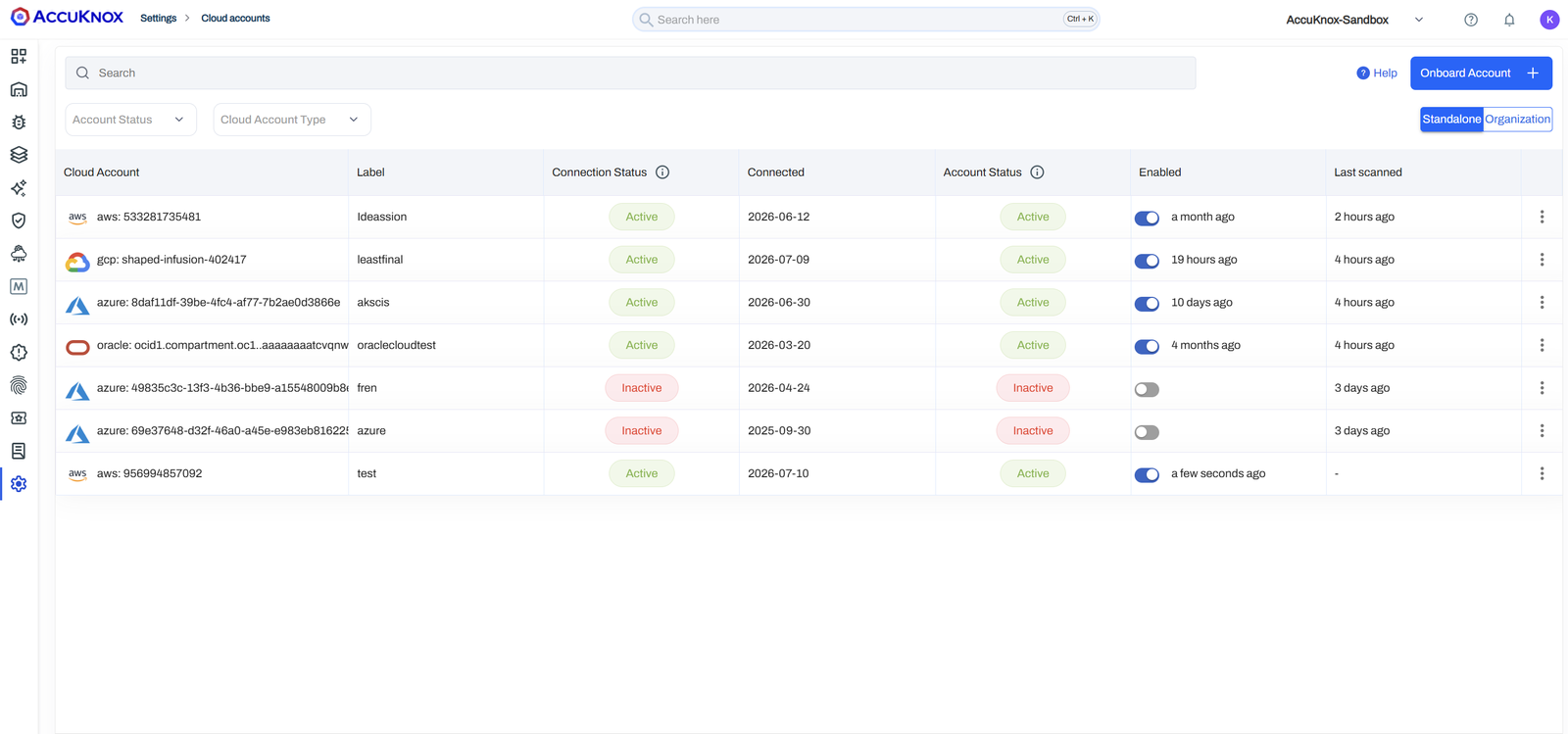Click the stacked layers icon in sidebar
The height and width of the screenshot is (734, 1568).
coord(19,155)
